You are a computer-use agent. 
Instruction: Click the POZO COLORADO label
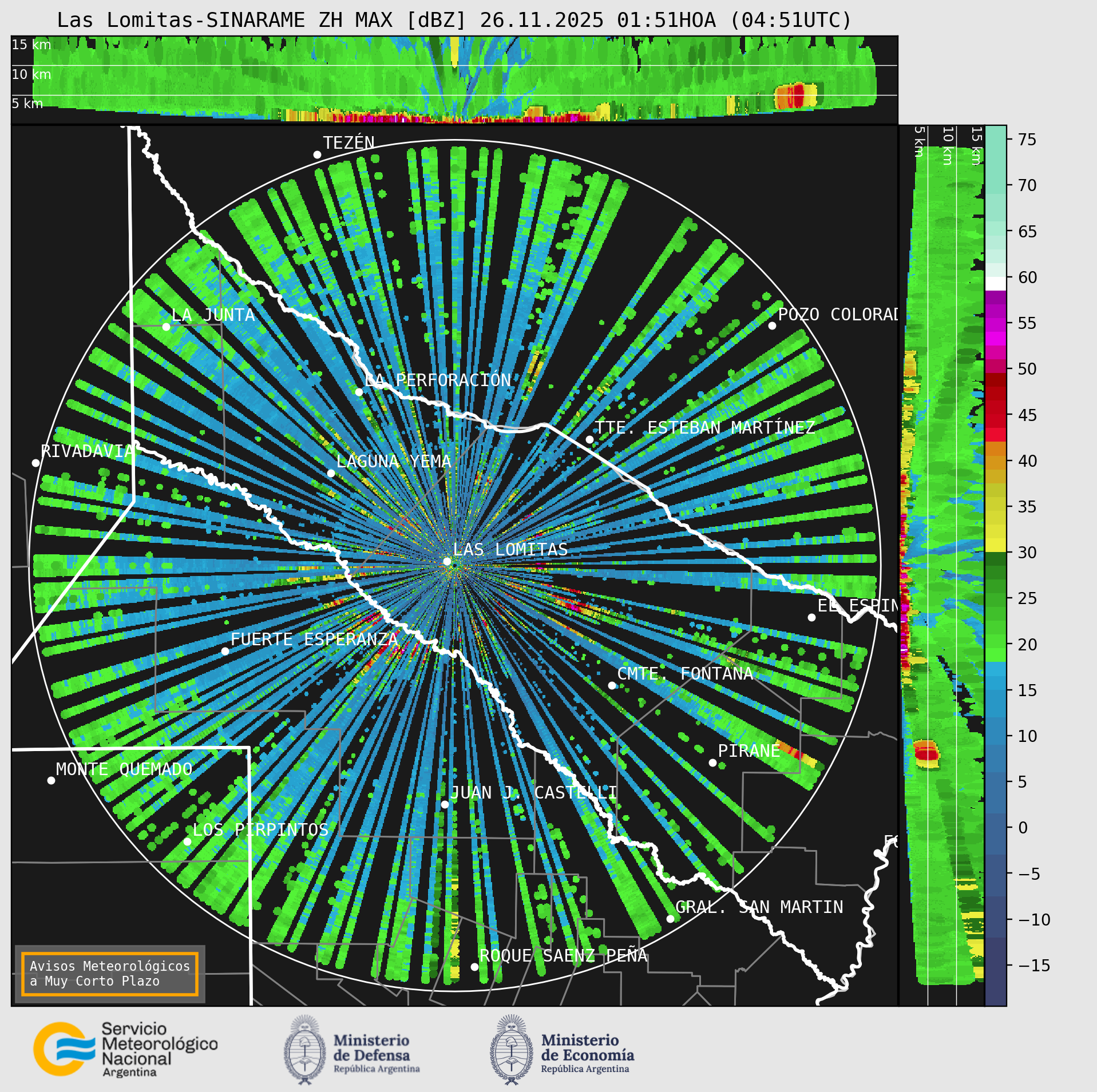pos(838,315)
